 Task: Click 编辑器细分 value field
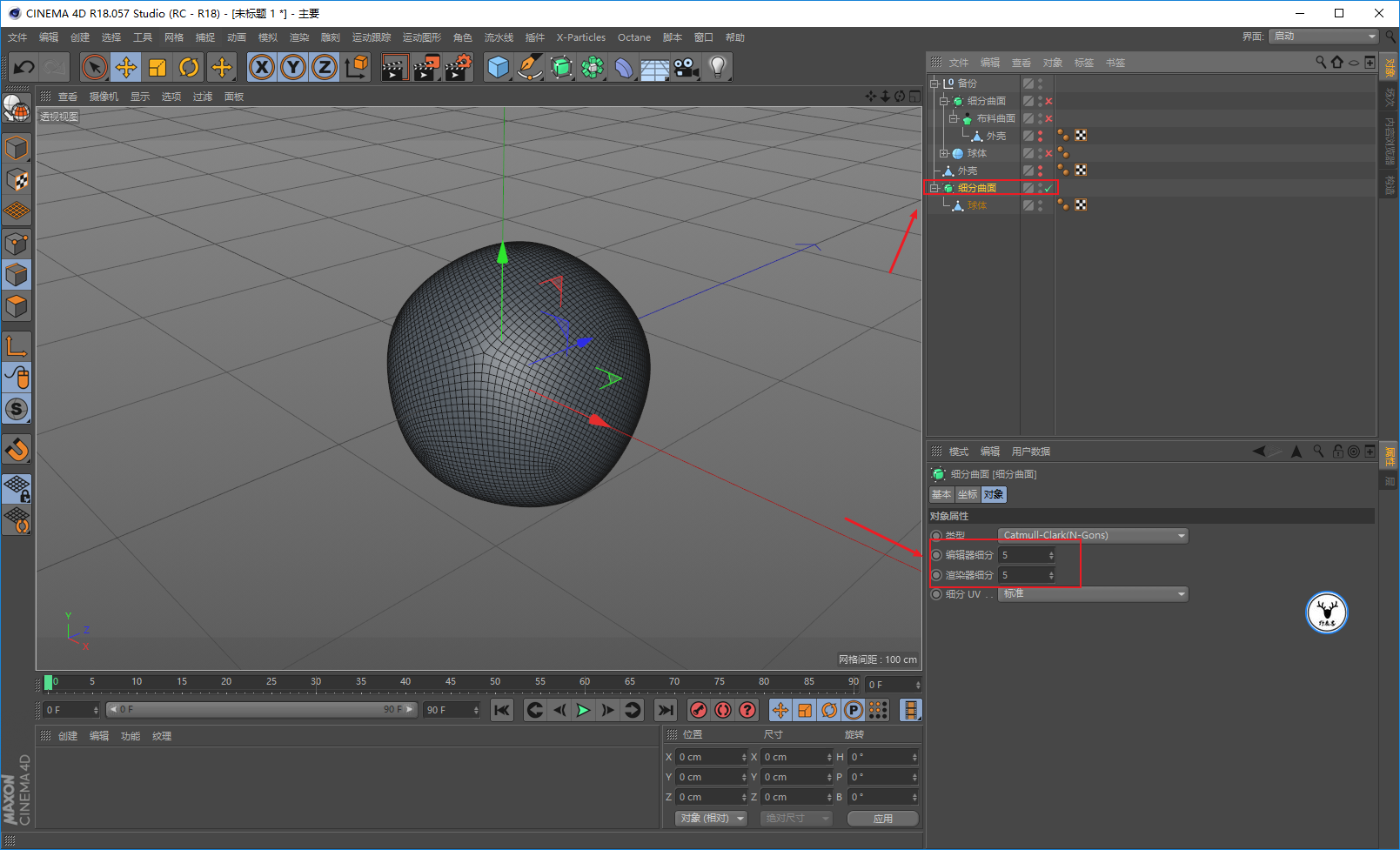[x=1027, y=555]
